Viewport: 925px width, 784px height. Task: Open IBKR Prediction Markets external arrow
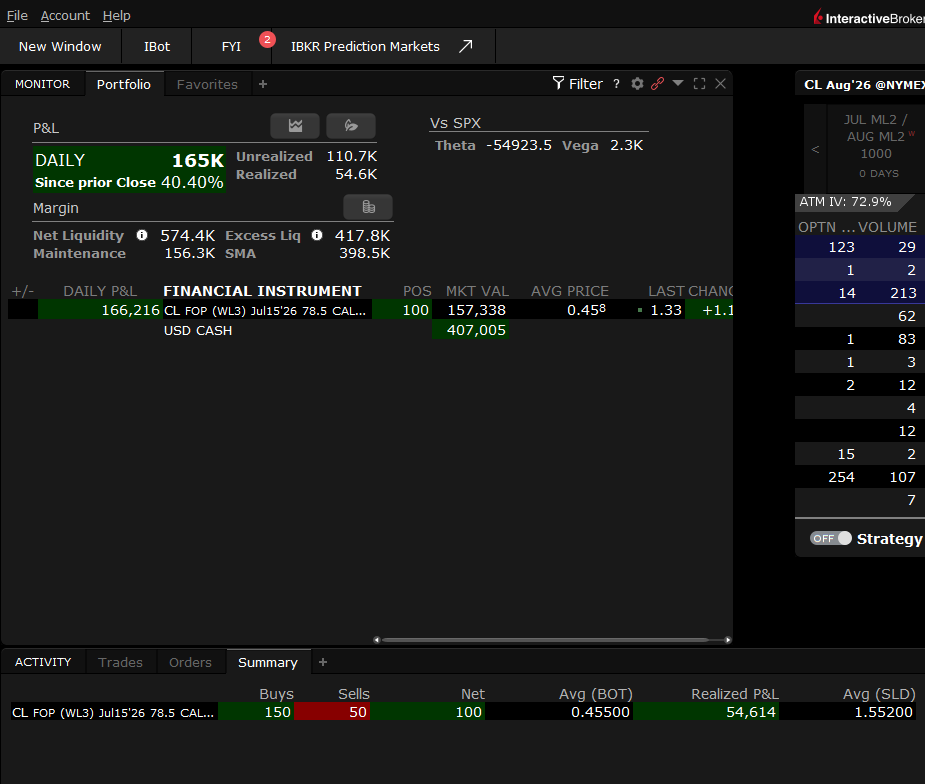[x=465, y=46]
